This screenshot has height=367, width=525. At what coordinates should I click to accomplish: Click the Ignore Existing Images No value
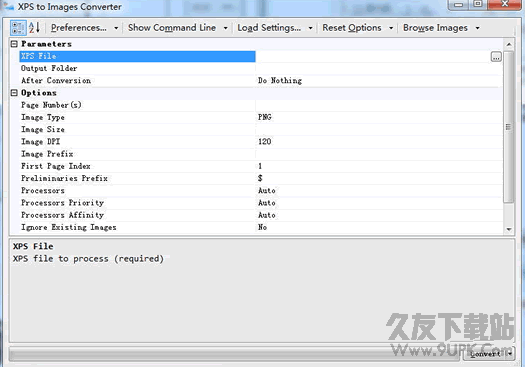point(262,227)
